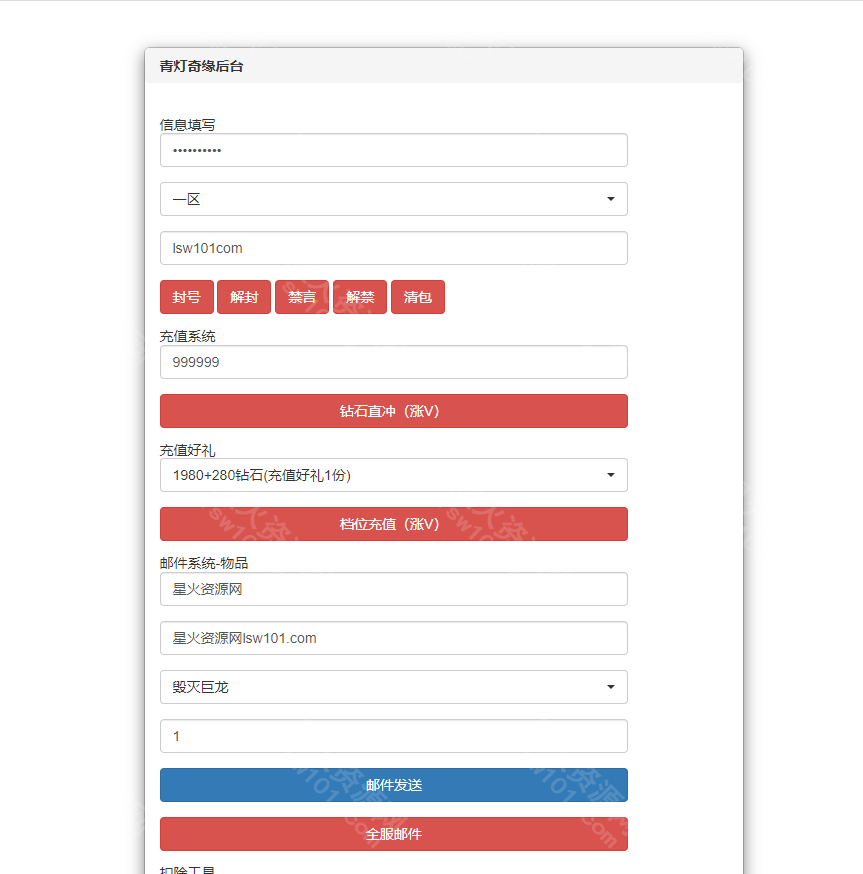Click the masked password input field

393,150
